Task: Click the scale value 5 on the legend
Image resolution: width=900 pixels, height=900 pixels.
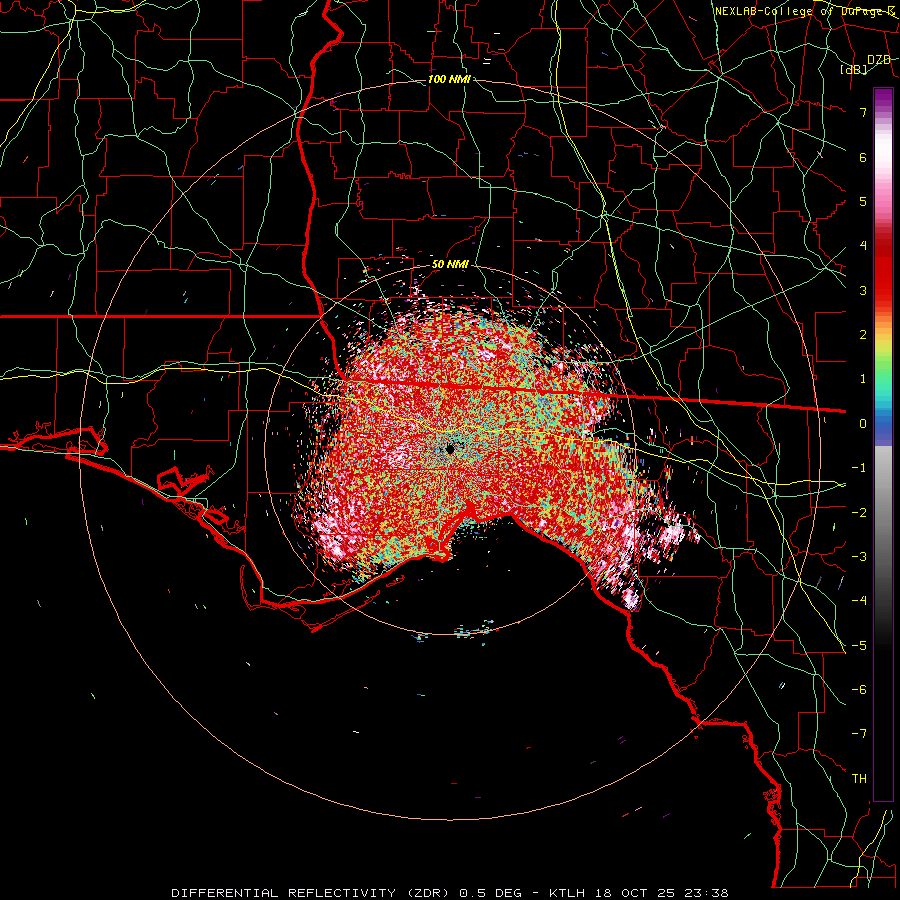Action: click(x=863, y=201)
